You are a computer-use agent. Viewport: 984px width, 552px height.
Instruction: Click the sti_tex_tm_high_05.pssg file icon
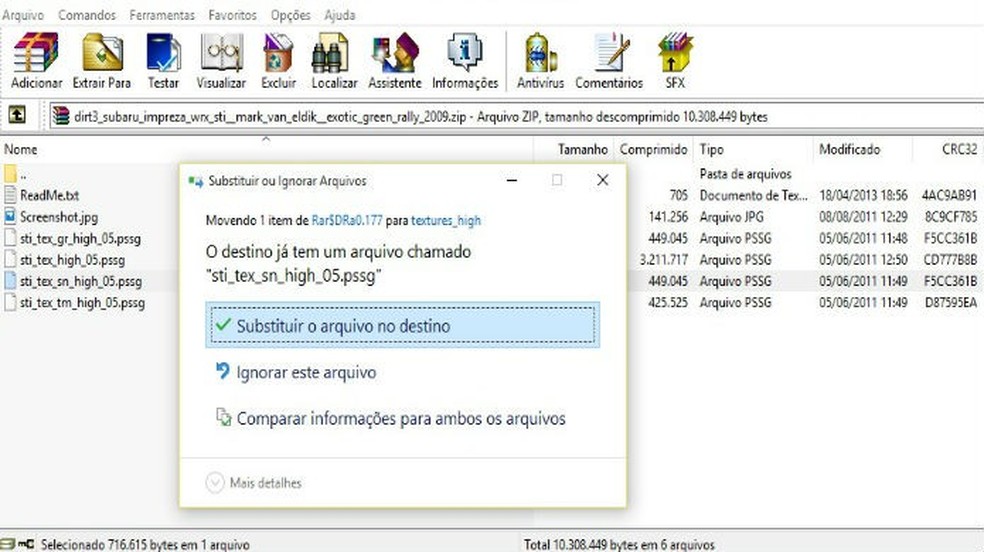(x=9, y=302)
